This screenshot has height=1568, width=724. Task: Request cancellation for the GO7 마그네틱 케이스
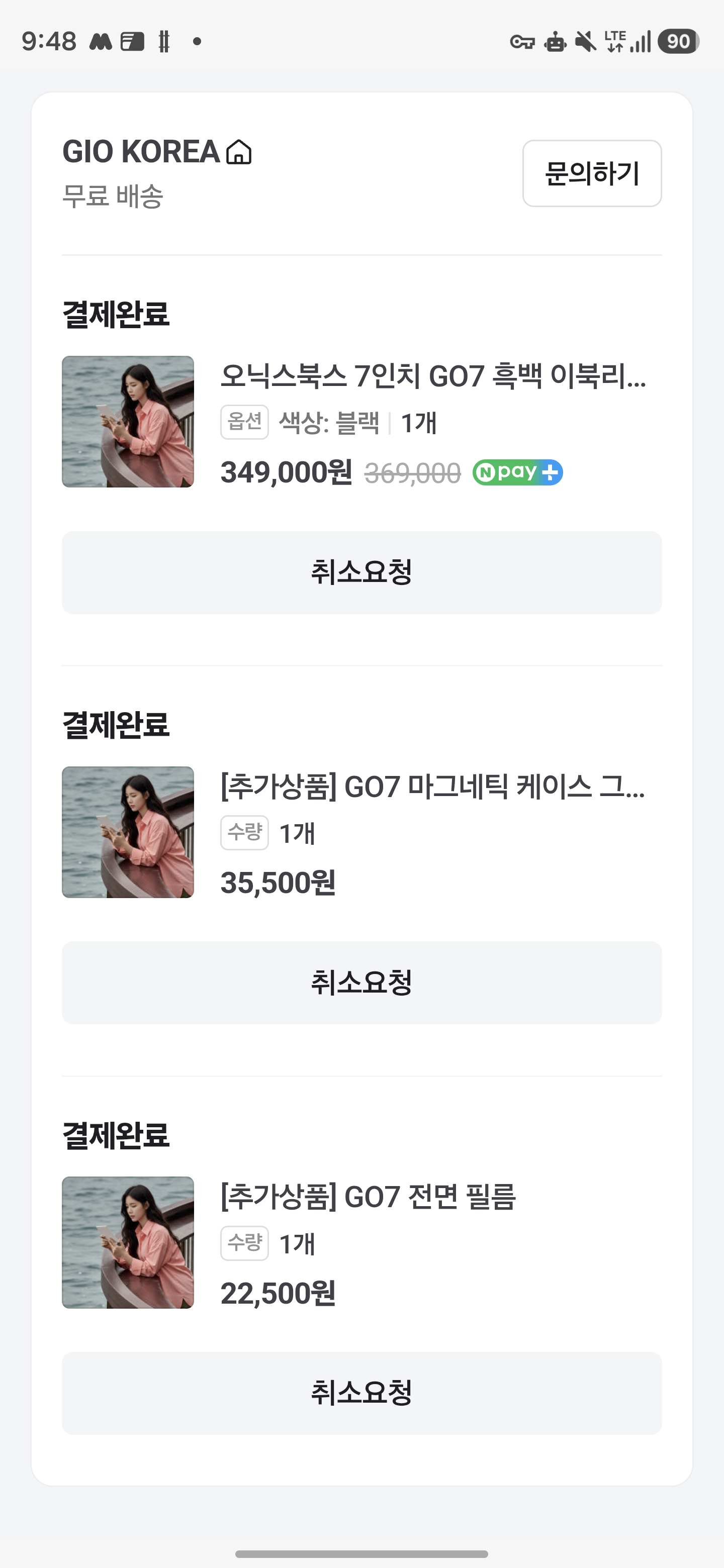tap(361, 983)
